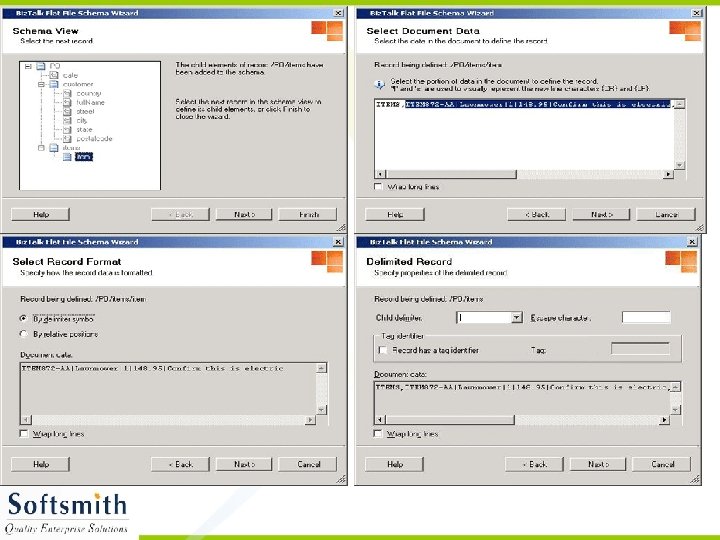The width and height of the screenshot is (720, 540).
Task: Select the fullName node in schema tree
Action: pos(90,102)
